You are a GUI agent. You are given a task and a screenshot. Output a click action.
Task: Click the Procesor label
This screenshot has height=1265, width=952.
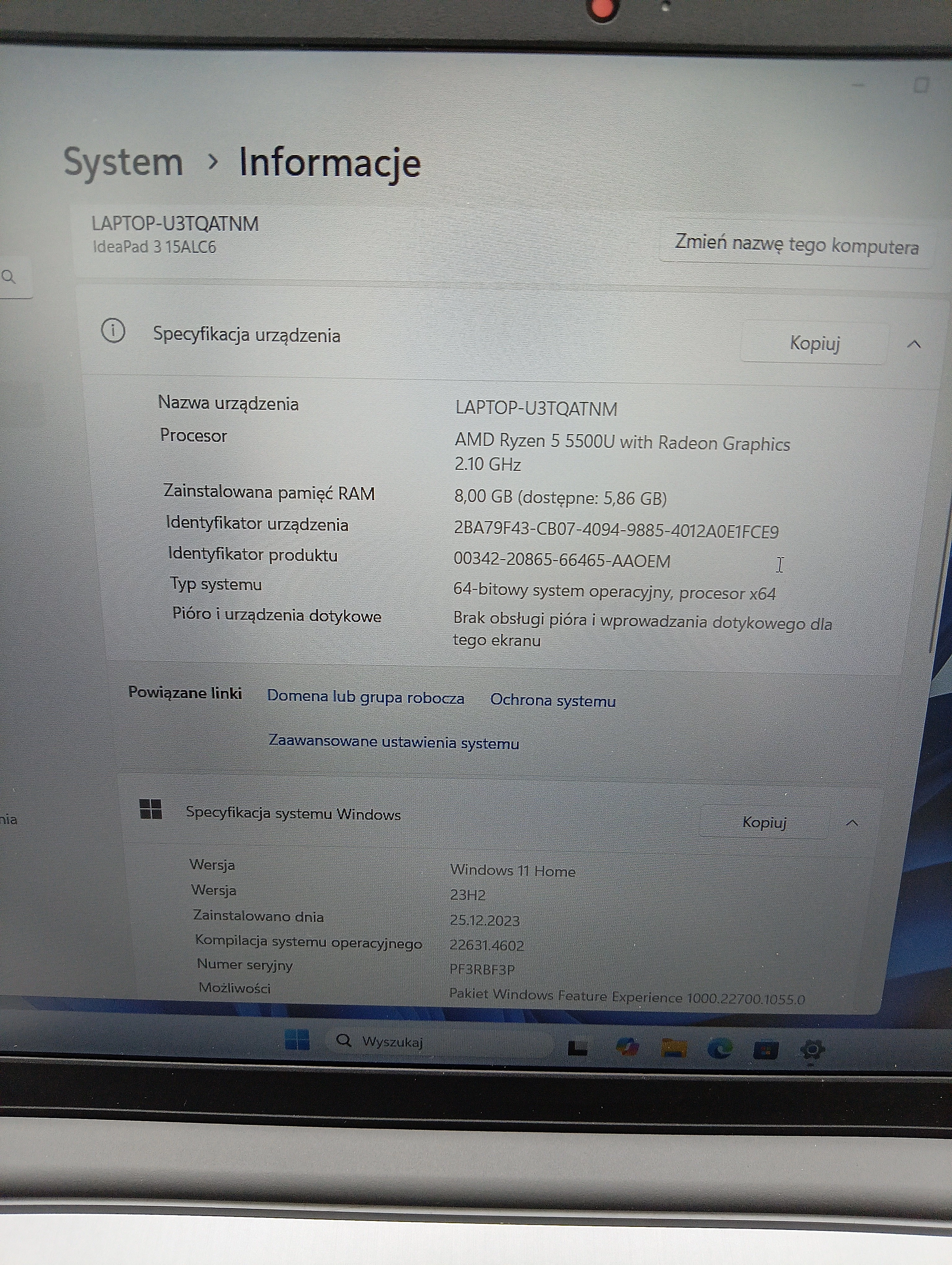pos(193,436)
